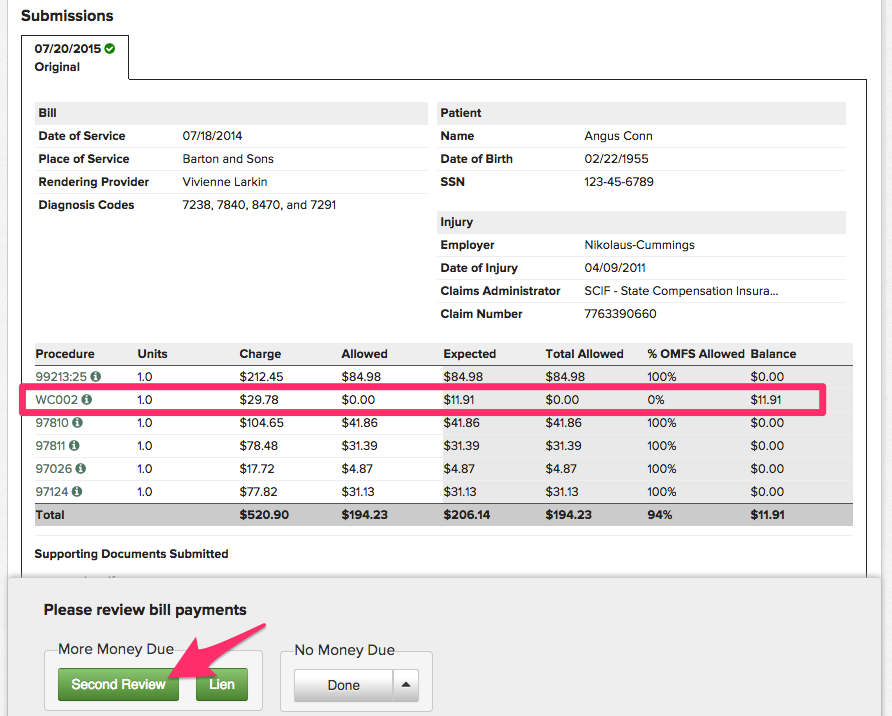This screenshot has height=716, width=892.
Task: Click green checkmark beside 07/20/2015
Action: [x=110, y=49]
